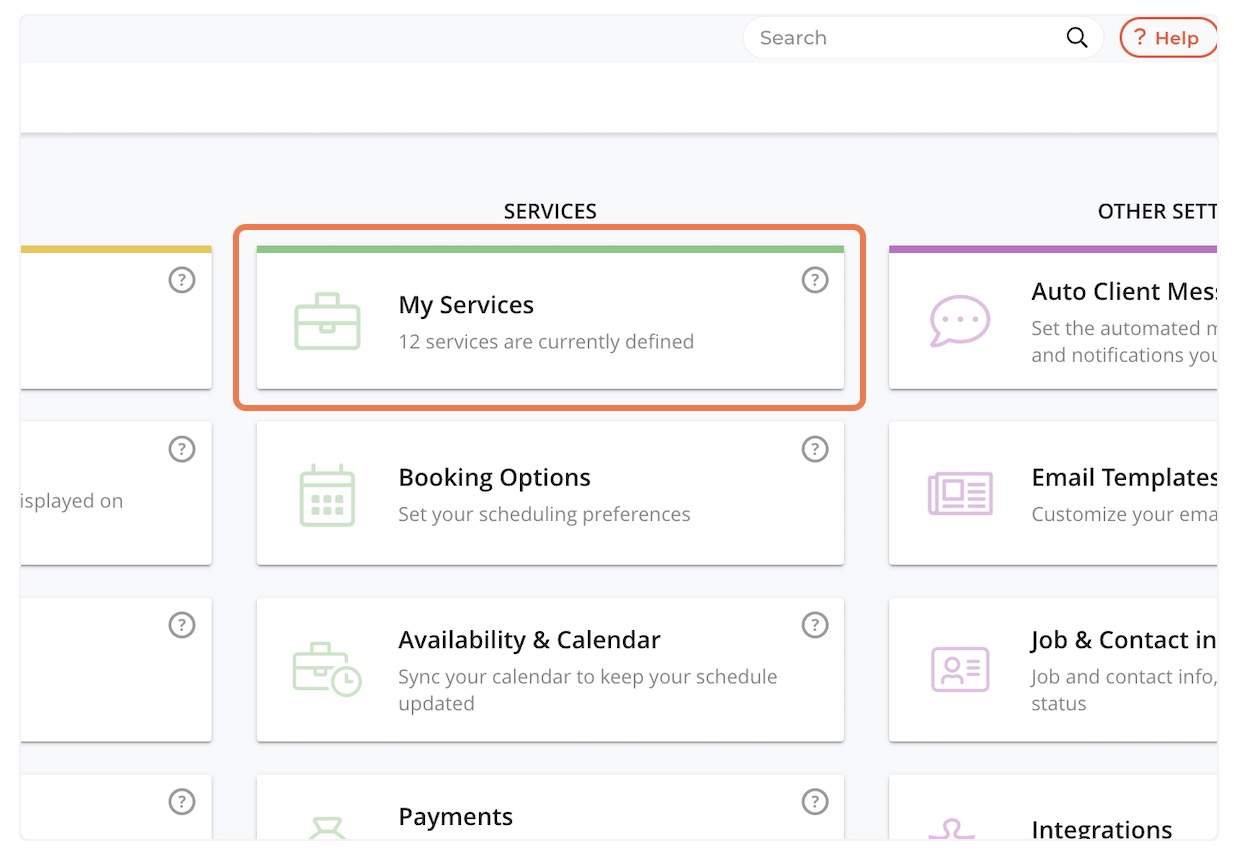Image resolution: width=1234 pixels, height=856 pixels.
Task: Click the Email Templates newspaper icon
Action: [x=959, y=494]
